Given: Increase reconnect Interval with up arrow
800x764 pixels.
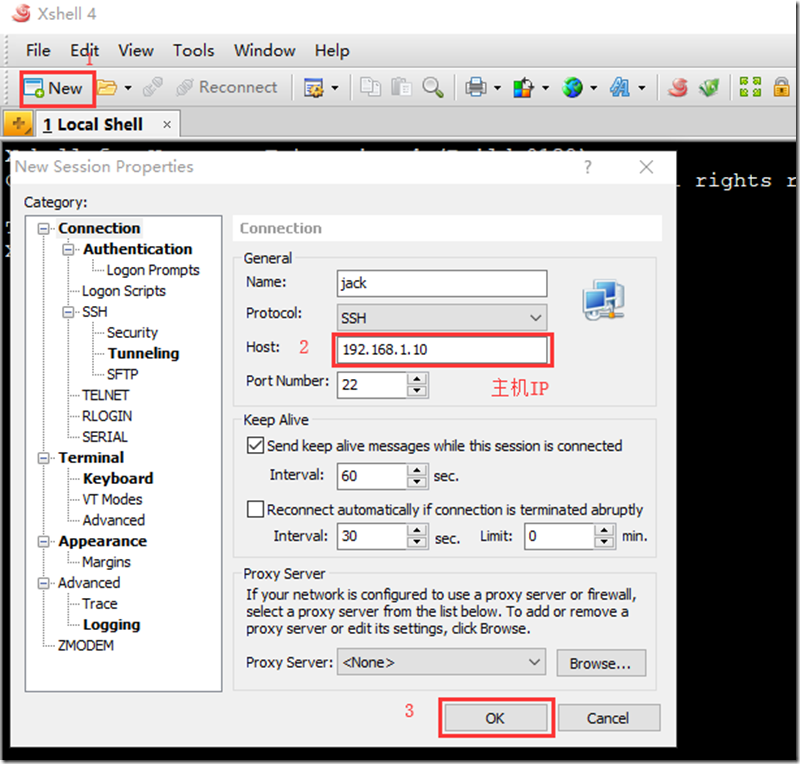Looking at the screenshot, I should pos(417,530).
